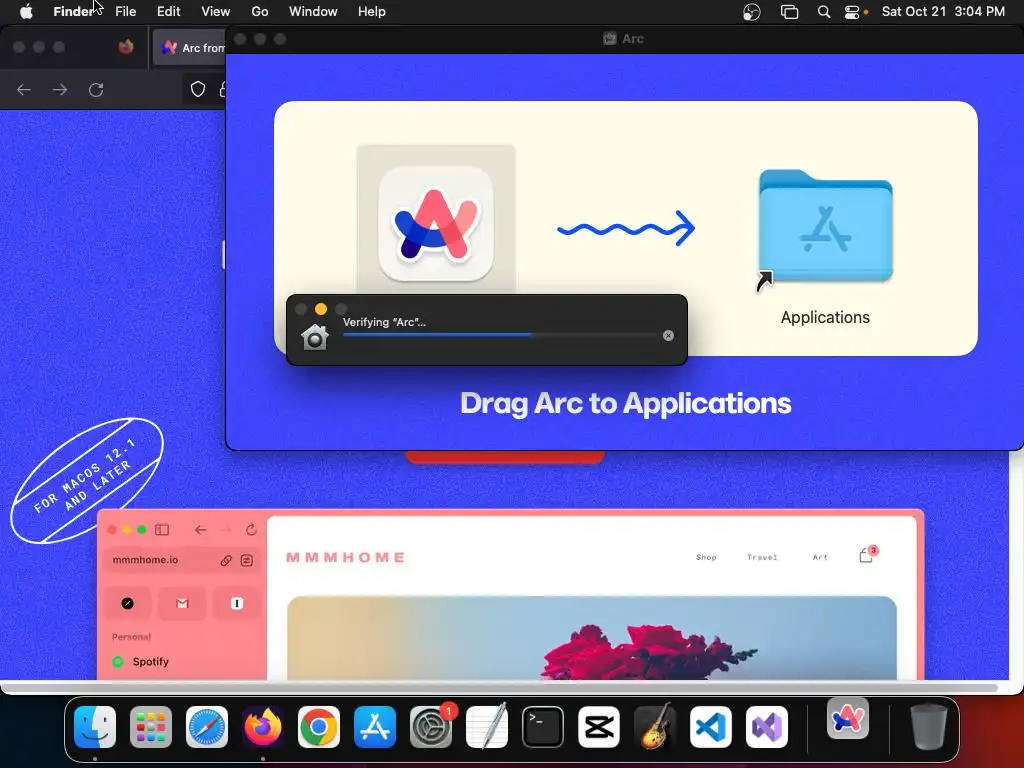The width and height of the screenshot is (1024, 768).
Task: Click the Art link on MMMHOME
Action: (820, 557)
